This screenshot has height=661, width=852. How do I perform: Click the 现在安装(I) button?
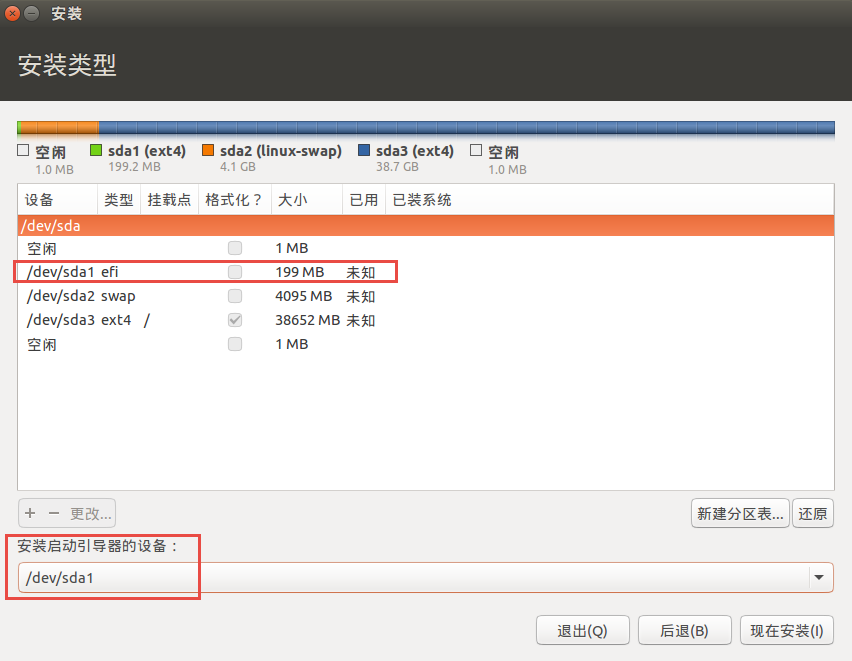[x=787, y=631]
